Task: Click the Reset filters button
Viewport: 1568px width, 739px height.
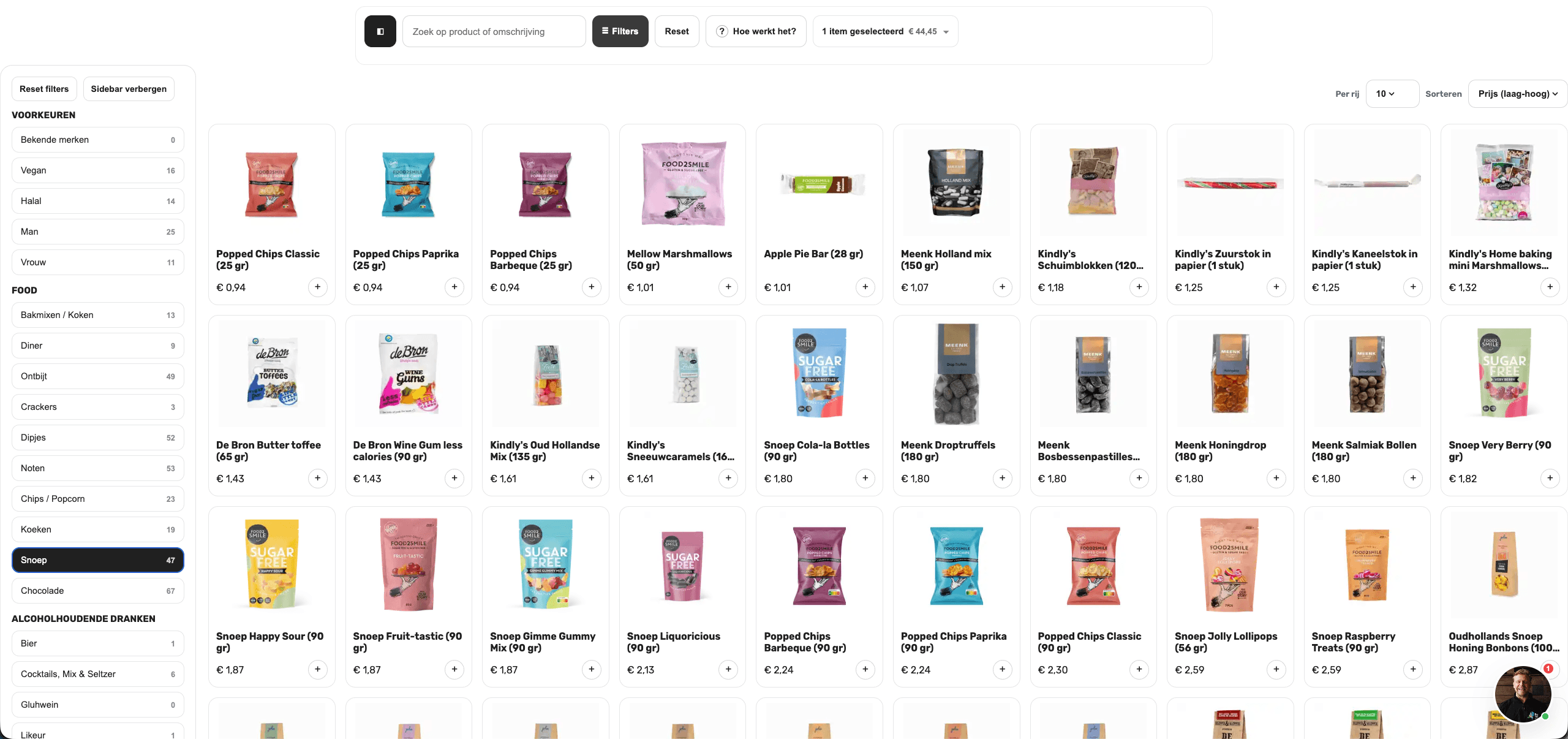Action: (44, 89)
